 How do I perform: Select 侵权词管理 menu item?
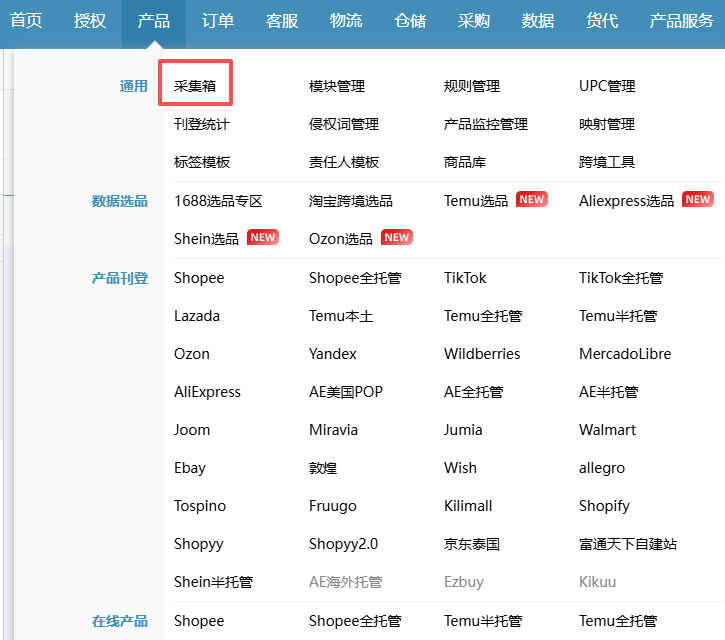(x=344, y=124)
